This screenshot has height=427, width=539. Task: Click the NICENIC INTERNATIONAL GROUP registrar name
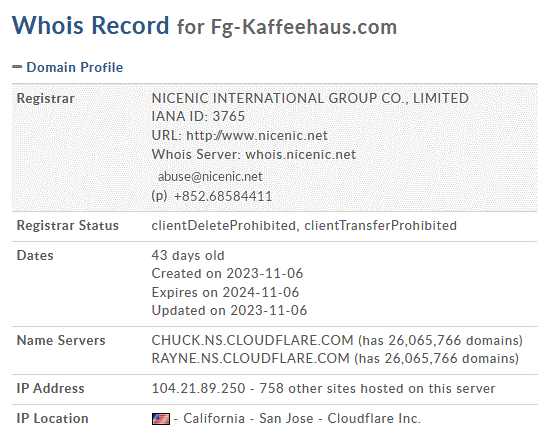click(x=310, y=98)
